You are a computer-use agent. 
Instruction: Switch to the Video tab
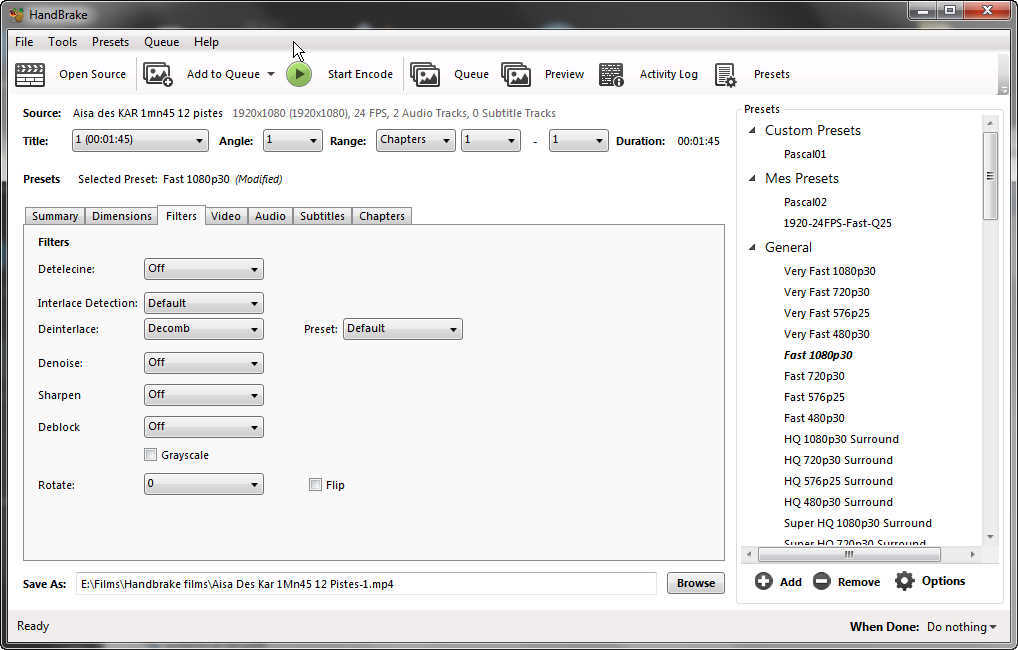tap(226, 216)
